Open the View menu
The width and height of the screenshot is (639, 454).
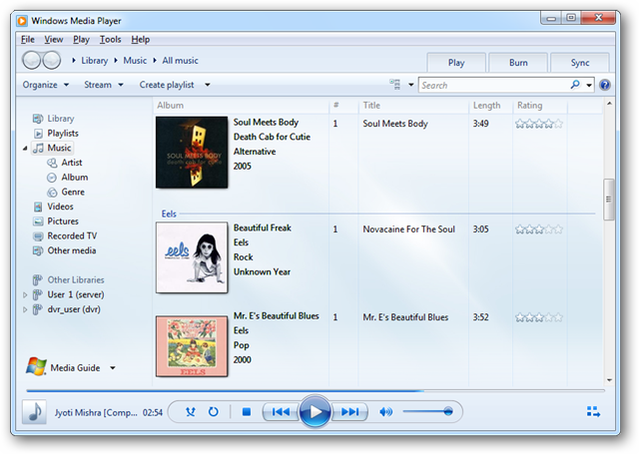pyautogui.click(x=53, y=40)
